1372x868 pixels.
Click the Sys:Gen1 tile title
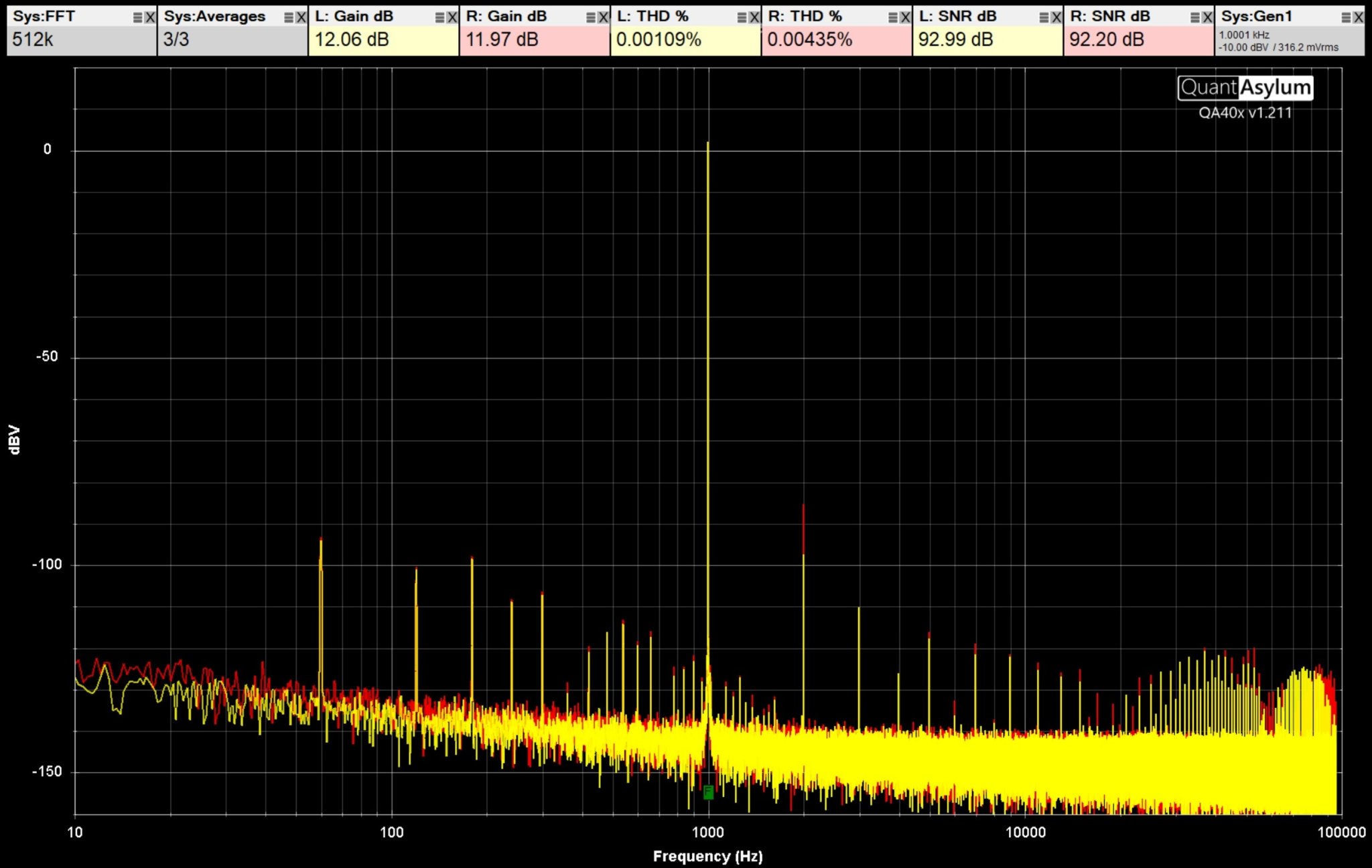click(x=1256, y=17)
